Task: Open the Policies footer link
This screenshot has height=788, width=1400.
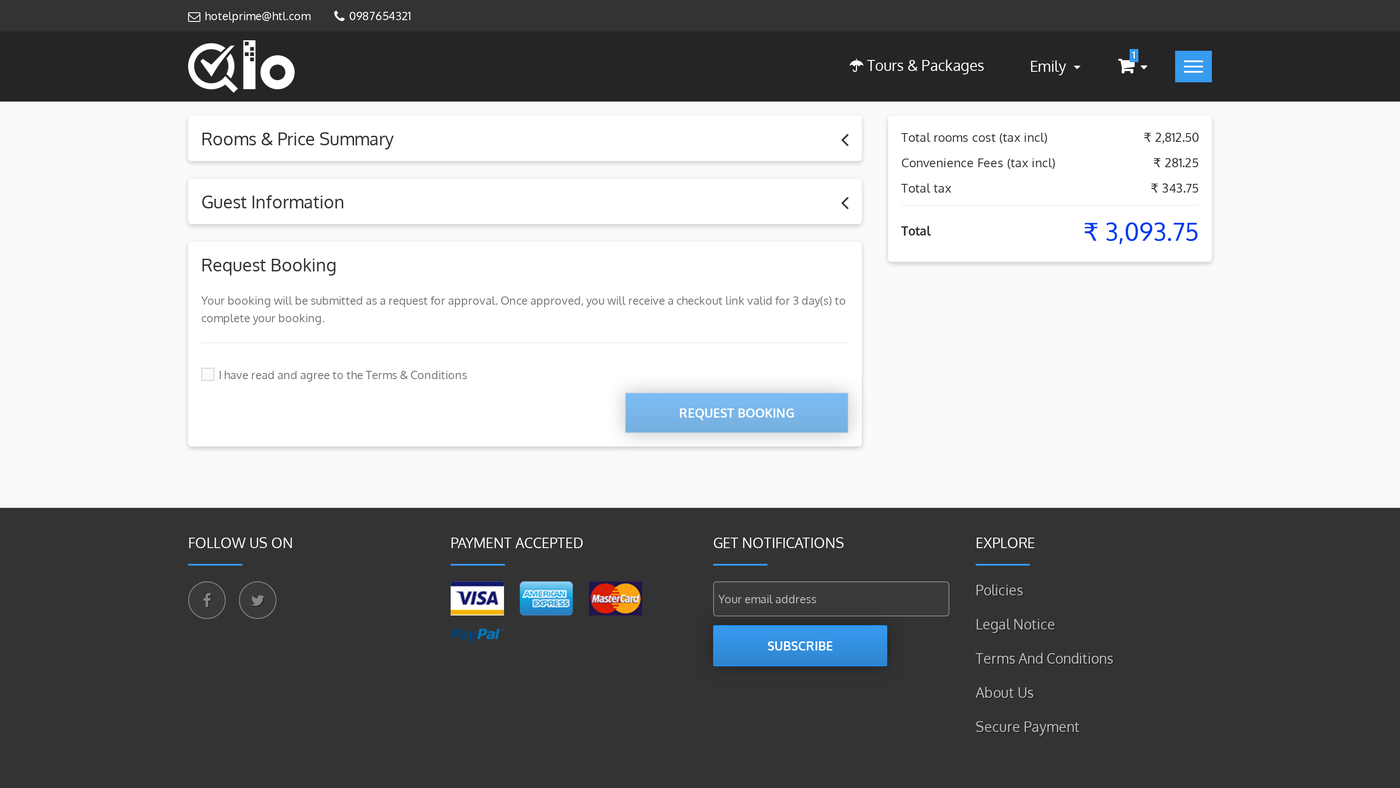Action: tap(999, 590)
